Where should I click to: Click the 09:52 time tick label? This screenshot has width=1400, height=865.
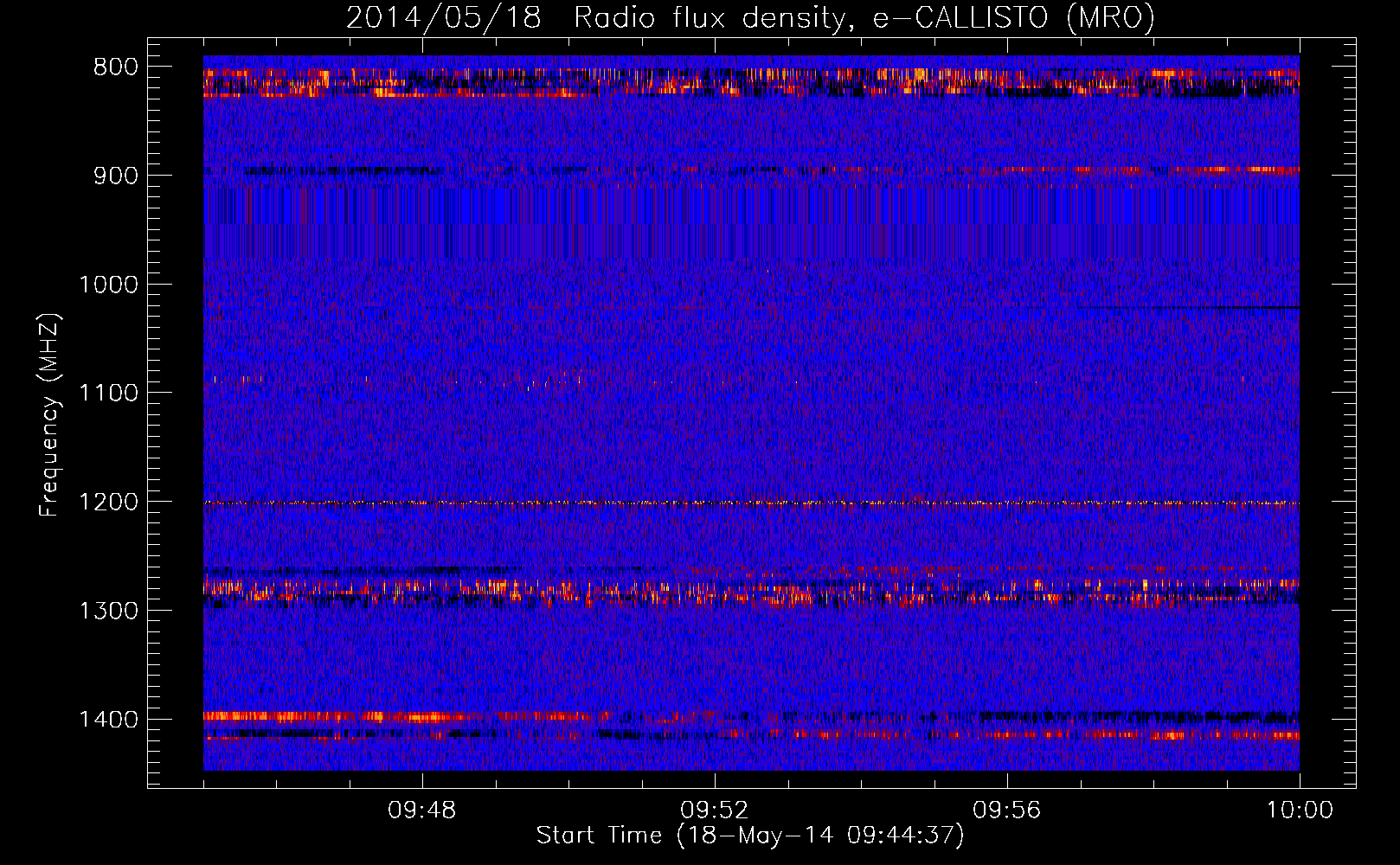714,811
